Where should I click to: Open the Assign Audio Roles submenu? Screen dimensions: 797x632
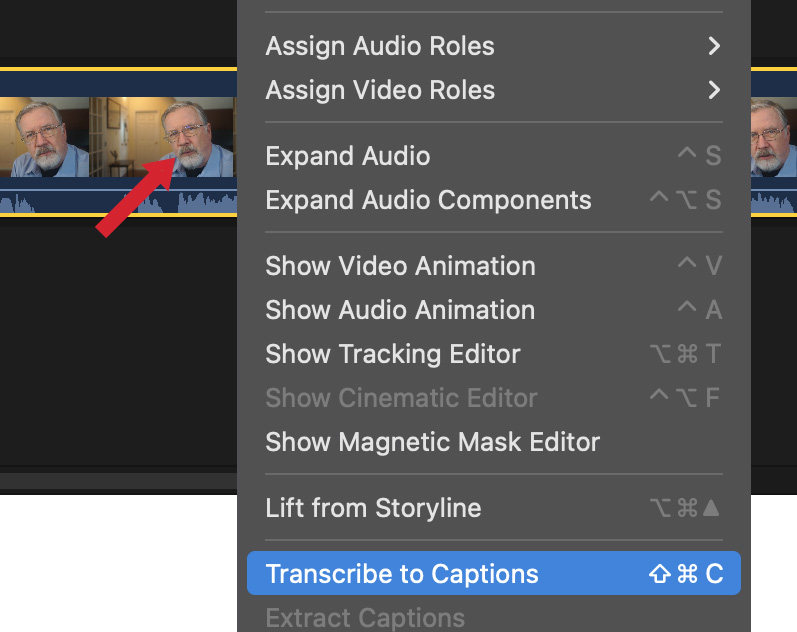[x=380, y=46]
